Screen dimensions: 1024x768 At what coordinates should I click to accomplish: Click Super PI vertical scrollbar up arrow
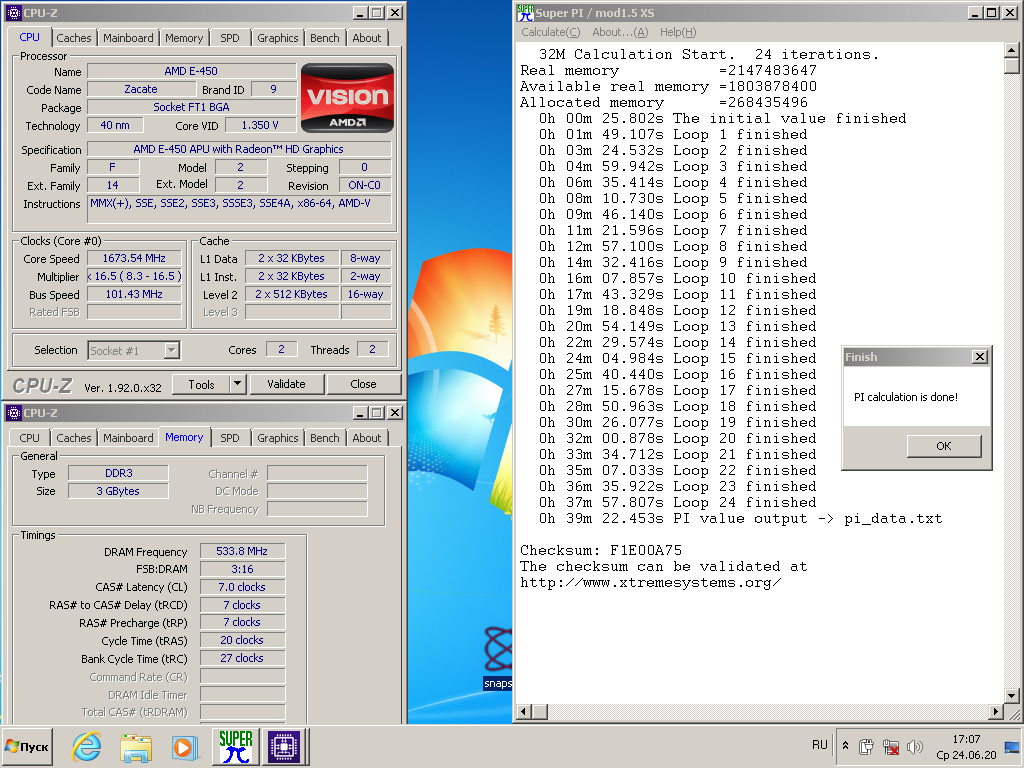[x=1012, y=50]
